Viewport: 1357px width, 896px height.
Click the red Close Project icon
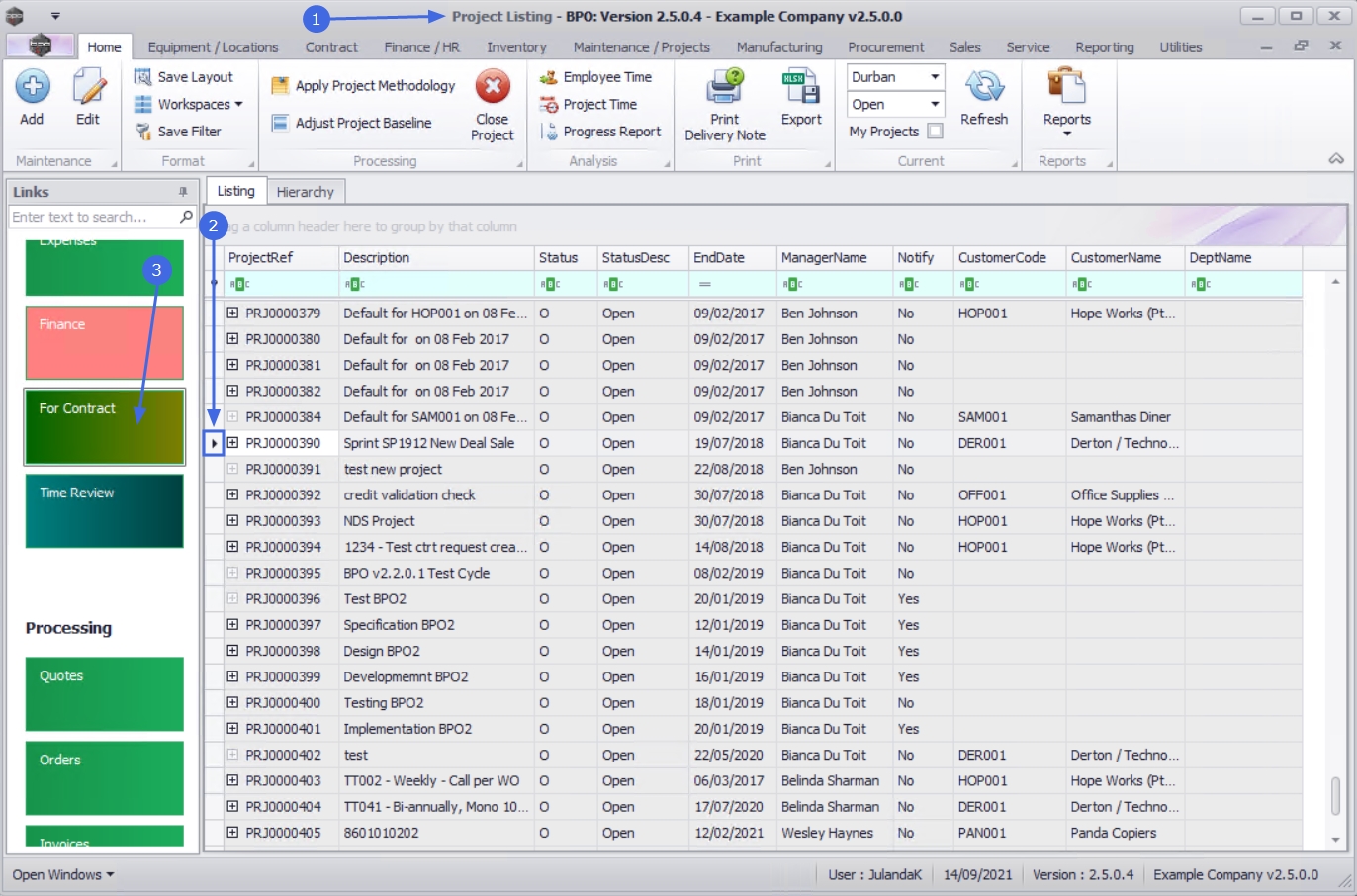point(492,87)
